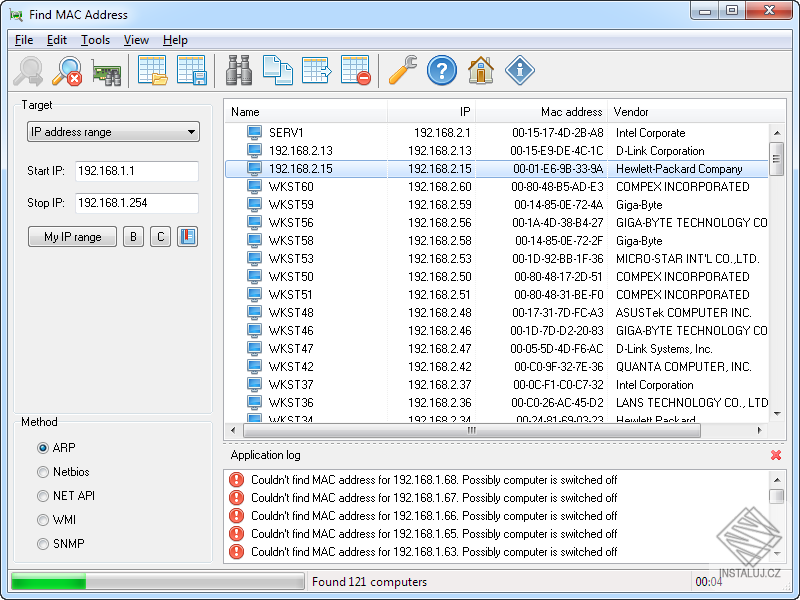800x600 pixels.
Task: Click the Stop search magnifier icon
Action: click(x=67, y=71)
